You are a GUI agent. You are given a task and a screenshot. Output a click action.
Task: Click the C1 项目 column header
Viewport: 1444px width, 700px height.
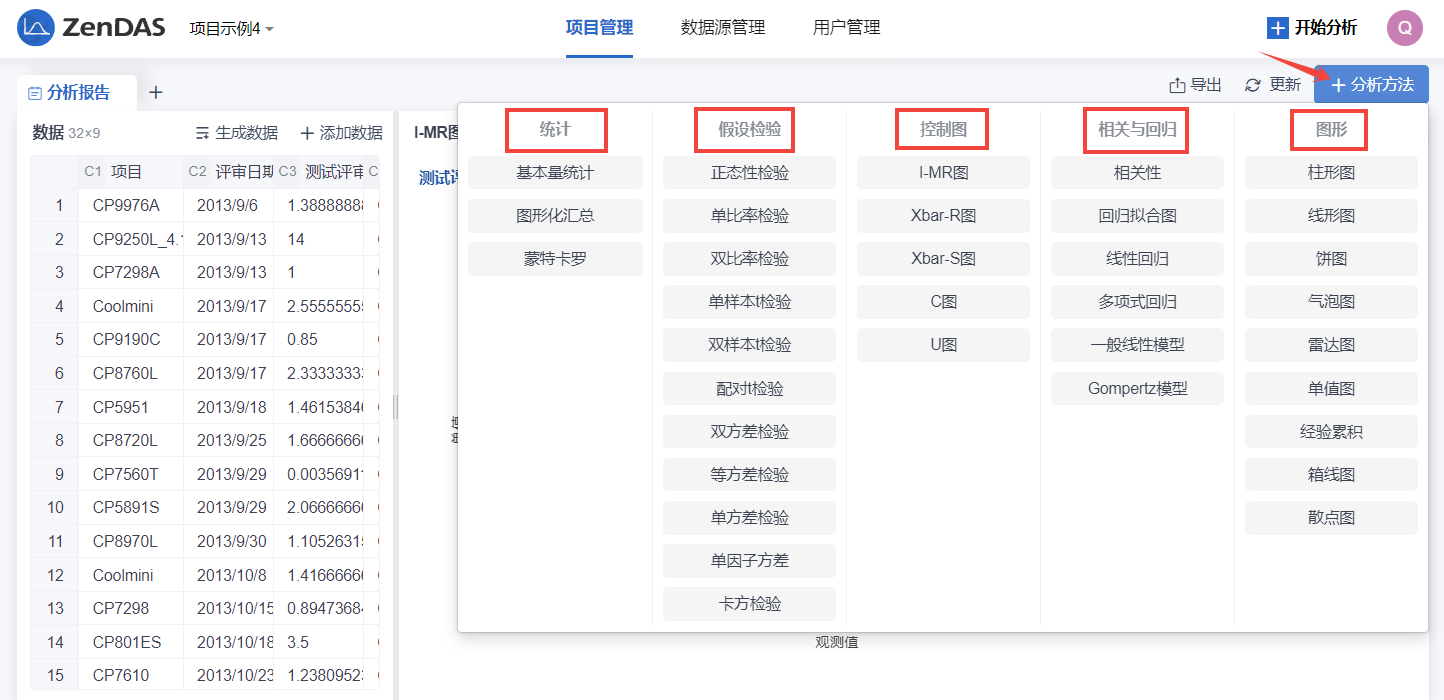click(x=126, y=172)
